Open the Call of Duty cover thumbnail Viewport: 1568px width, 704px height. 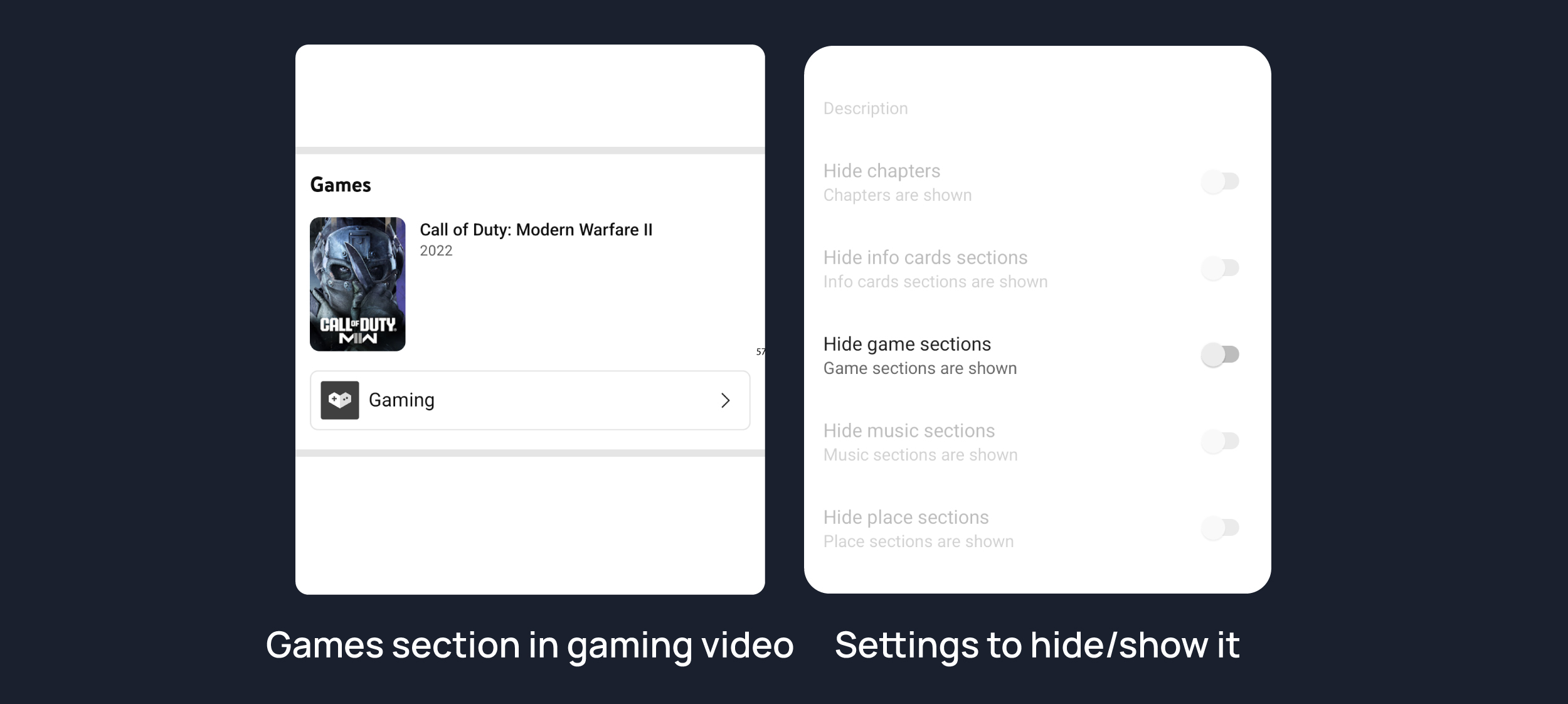click(x=358, y=284)
